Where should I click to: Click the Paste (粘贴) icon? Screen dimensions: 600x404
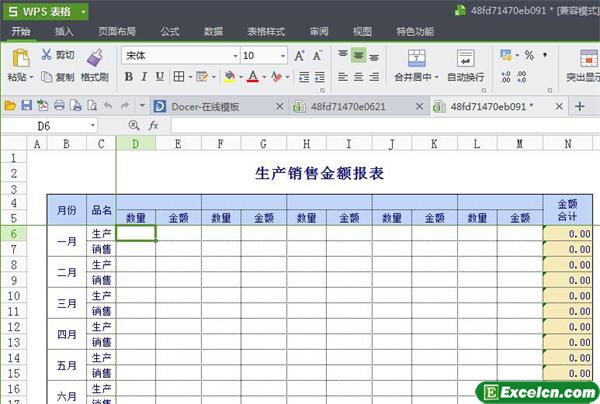[17, 58]
